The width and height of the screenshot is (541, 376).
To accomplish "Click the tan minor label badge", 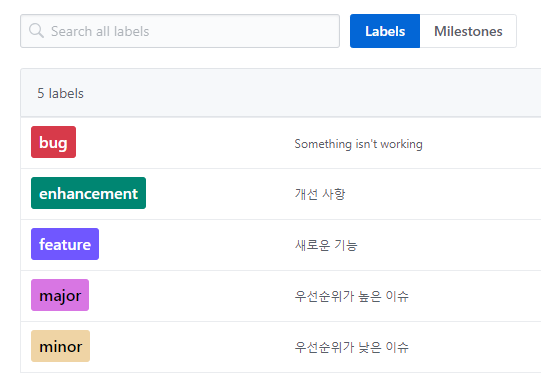I will tap(60, 346).
